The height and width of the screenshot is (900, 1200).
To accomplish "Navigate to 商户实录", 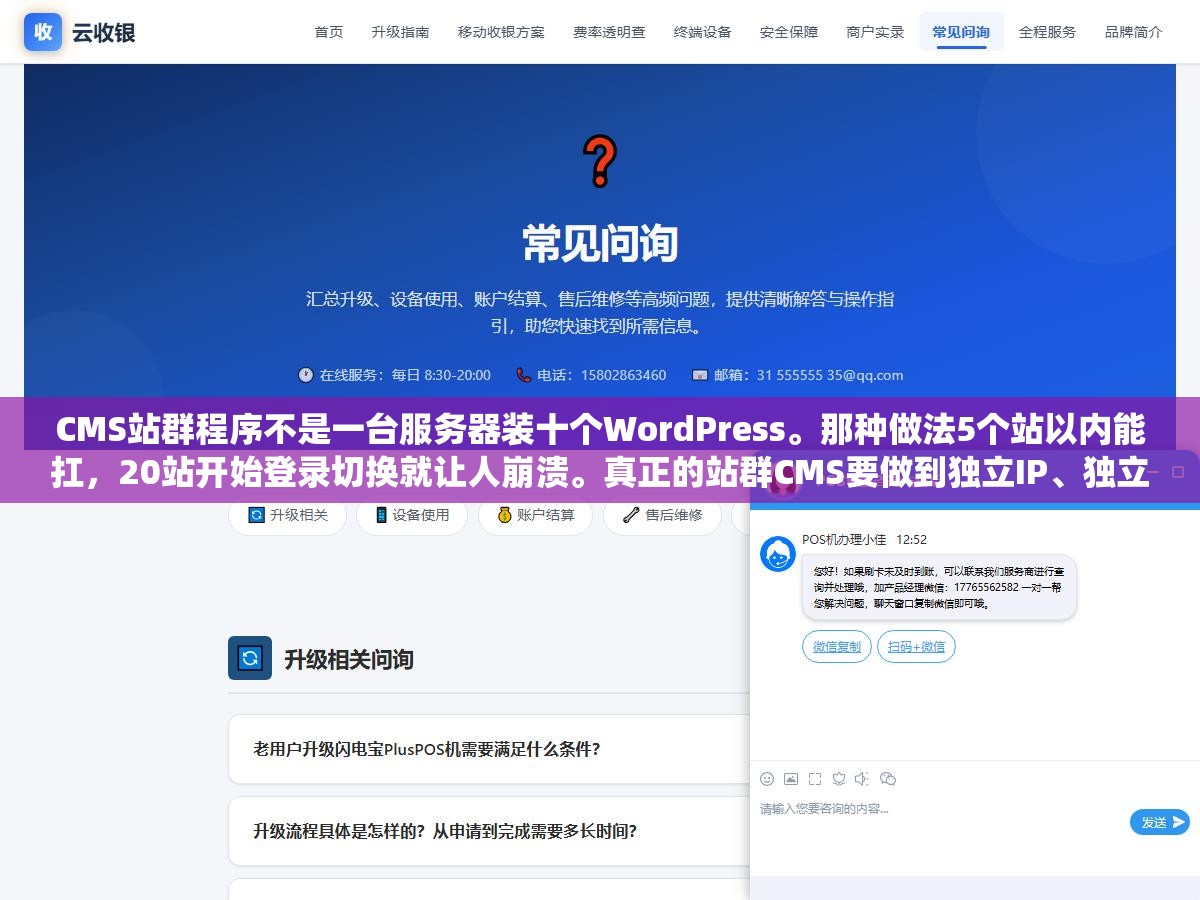I will pyautogui.click(x=875, y=32).
